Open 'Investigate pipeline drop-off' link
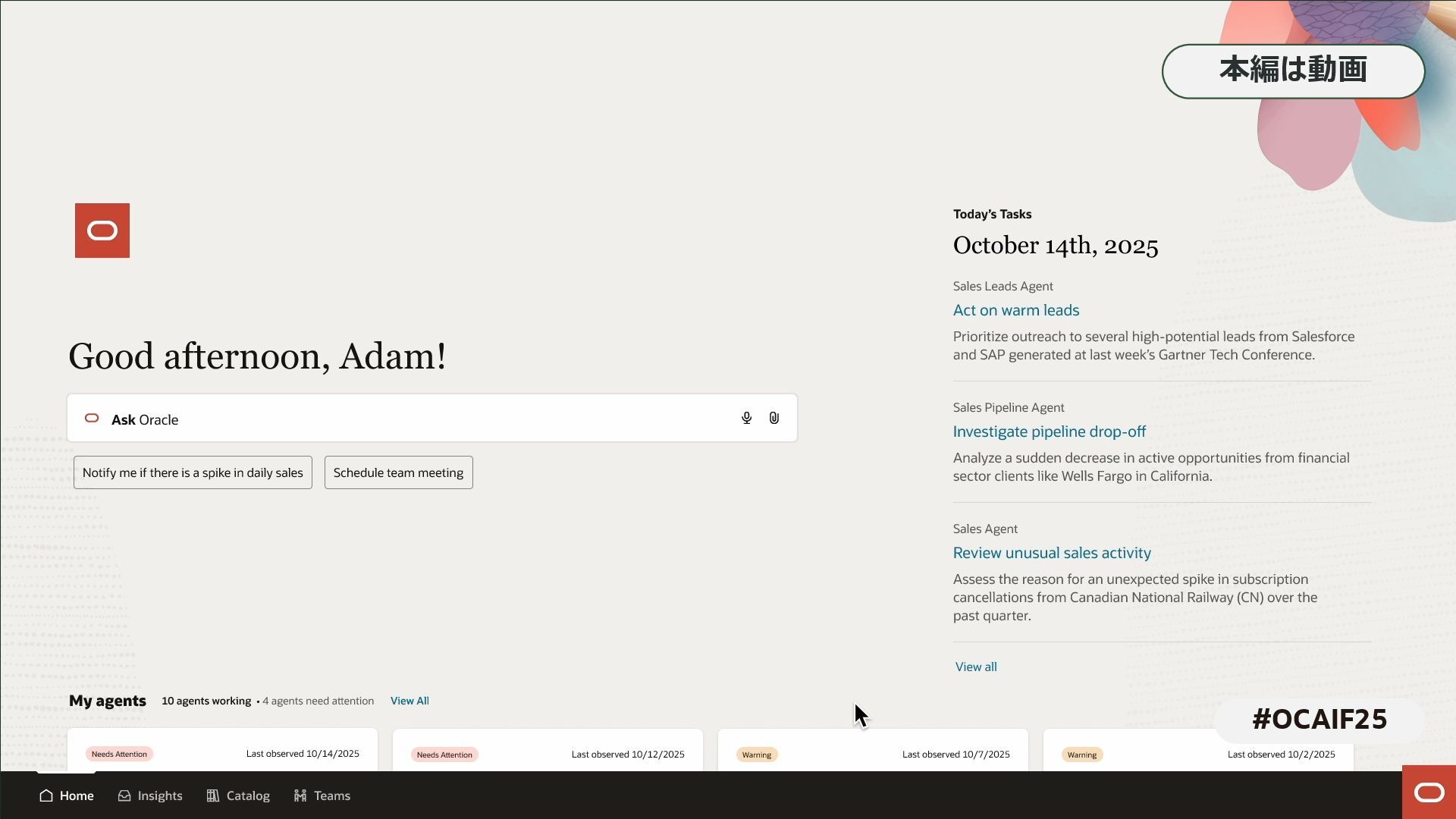 click(1049, 431)
